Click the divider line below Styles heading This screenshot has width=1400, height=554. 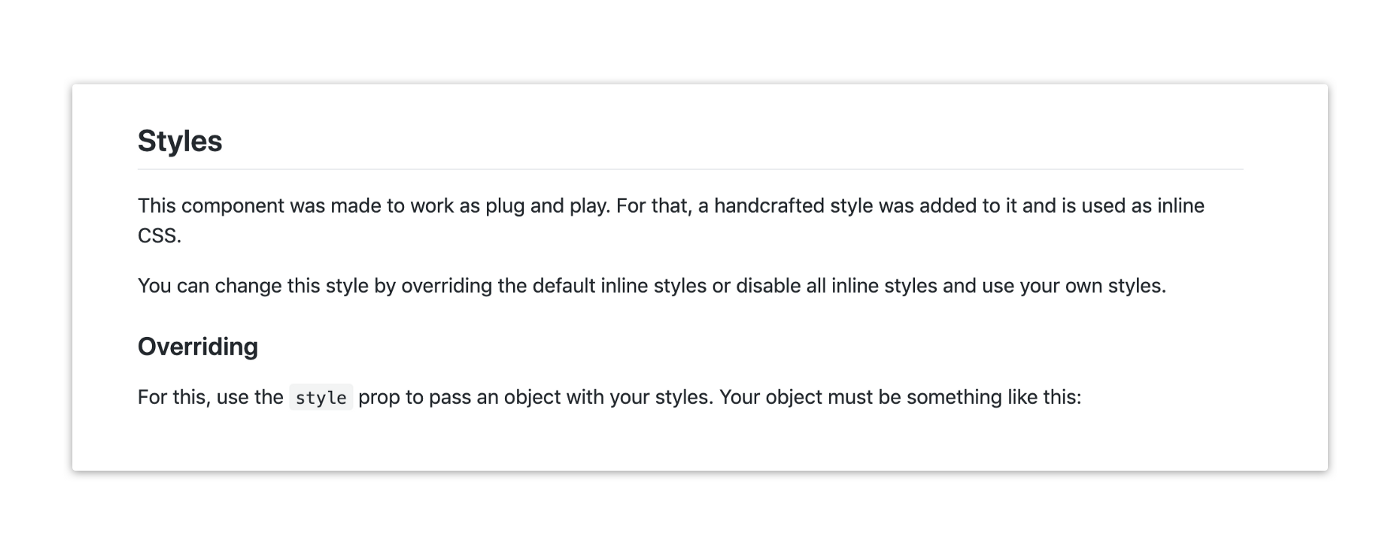click(x=690, y=170)
